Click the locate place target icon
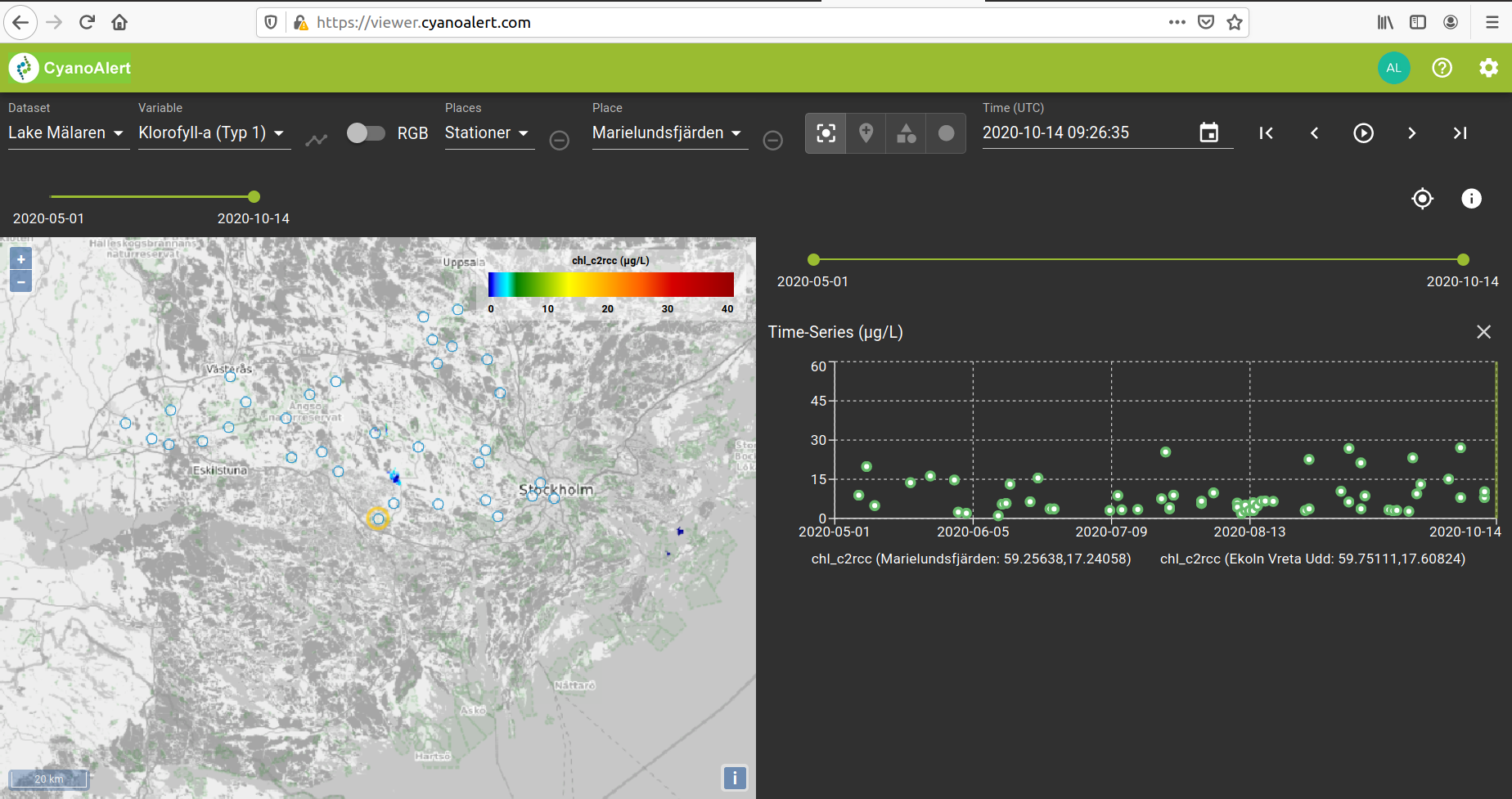The width and height of the screenshot is (1512, 799). point(1422,199)
